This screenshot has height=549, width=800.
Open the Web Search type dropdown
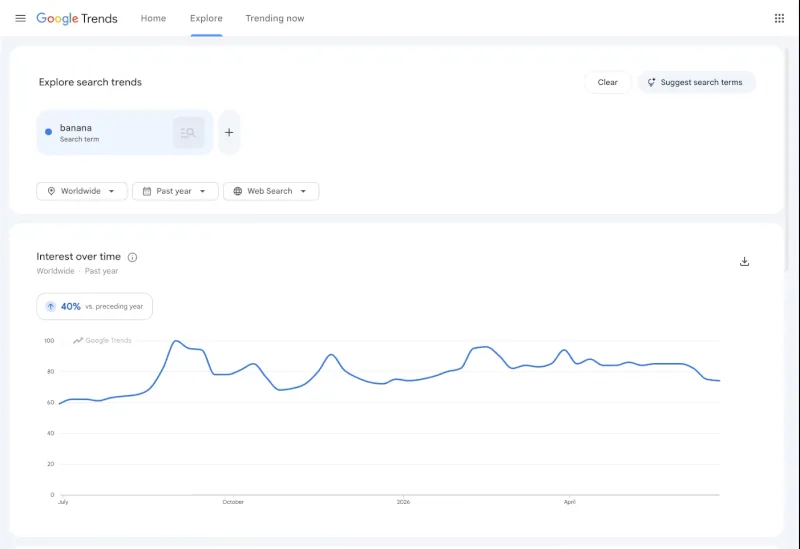(x=271, y=191)
